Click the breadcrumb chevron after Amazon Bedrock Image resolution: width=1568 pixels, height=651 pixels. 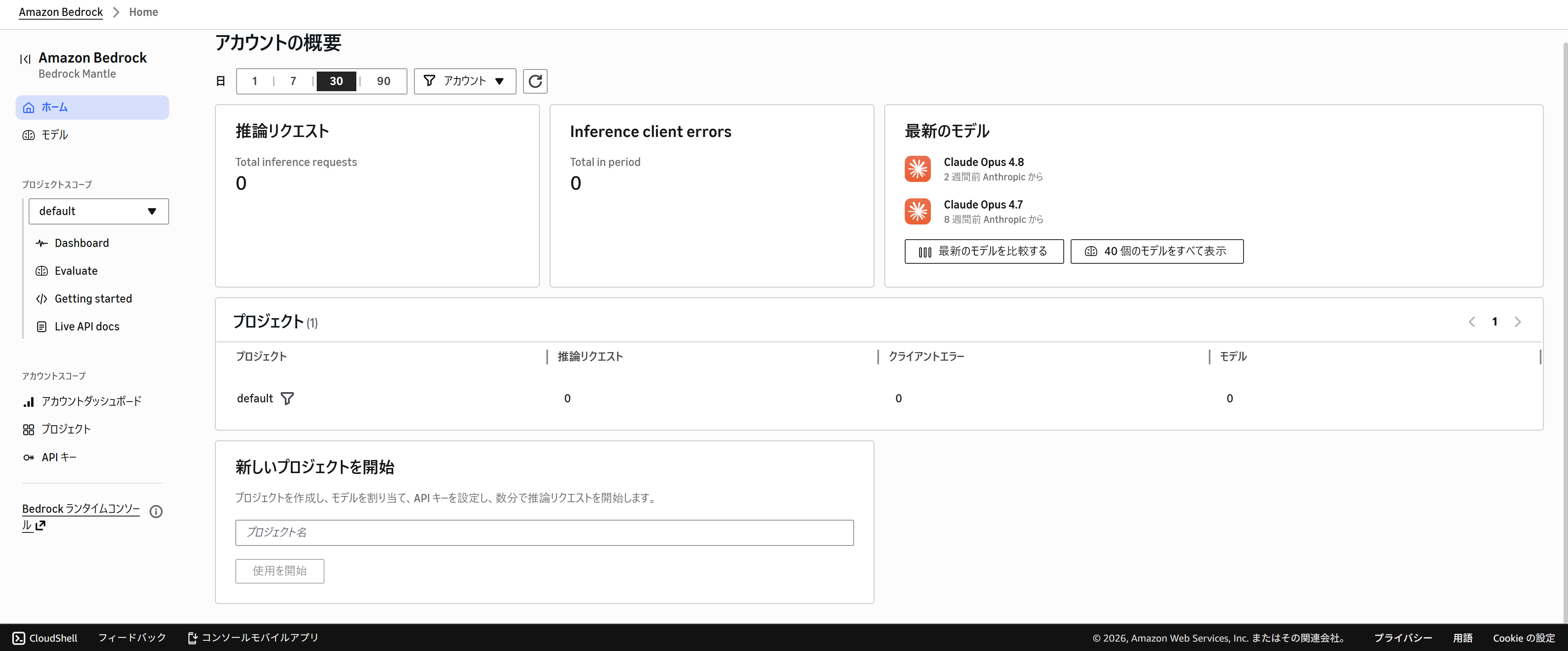click(116, 12)
